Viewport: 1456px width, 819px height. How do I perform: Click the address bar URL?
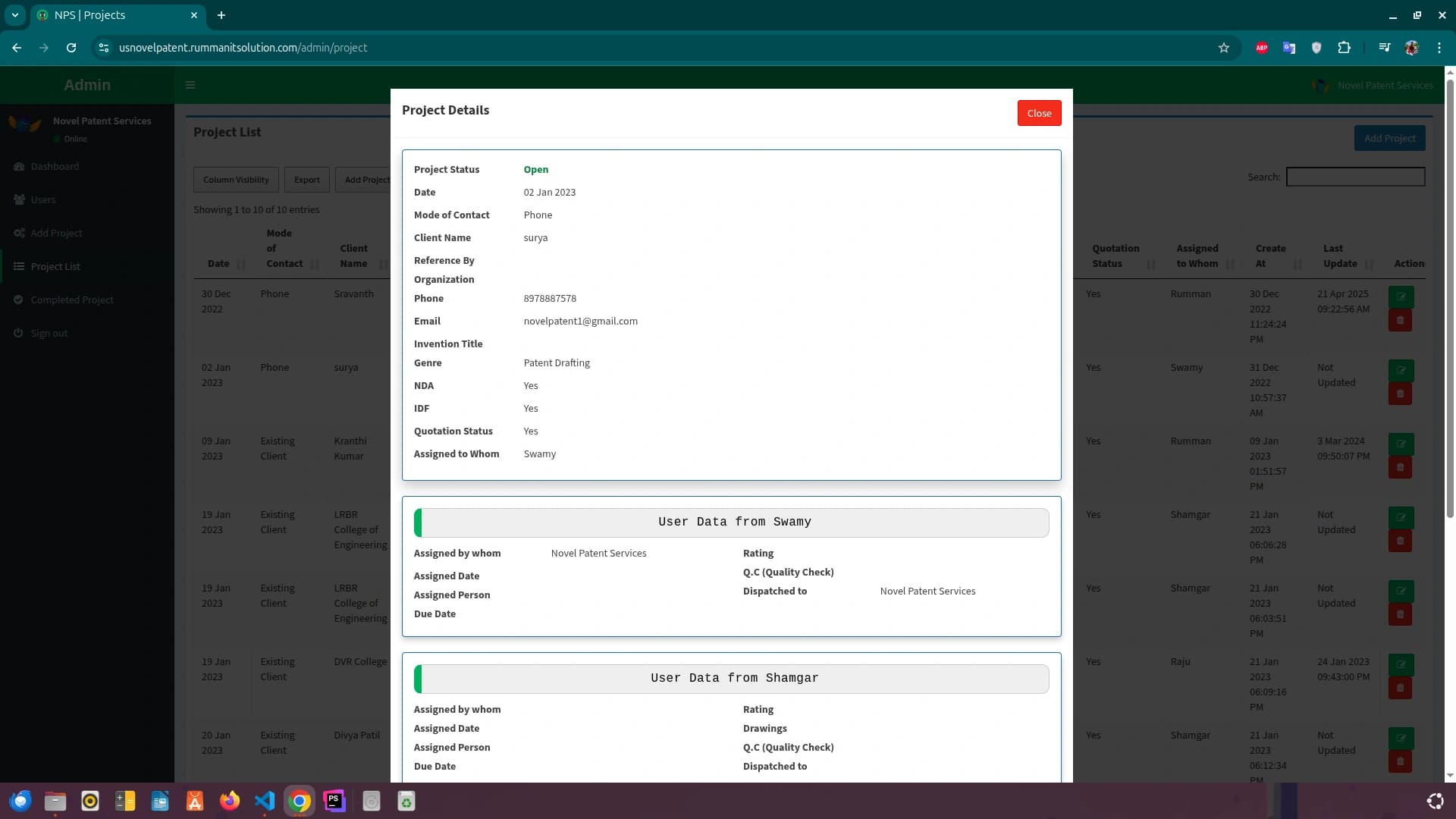[x=243, y=48]
